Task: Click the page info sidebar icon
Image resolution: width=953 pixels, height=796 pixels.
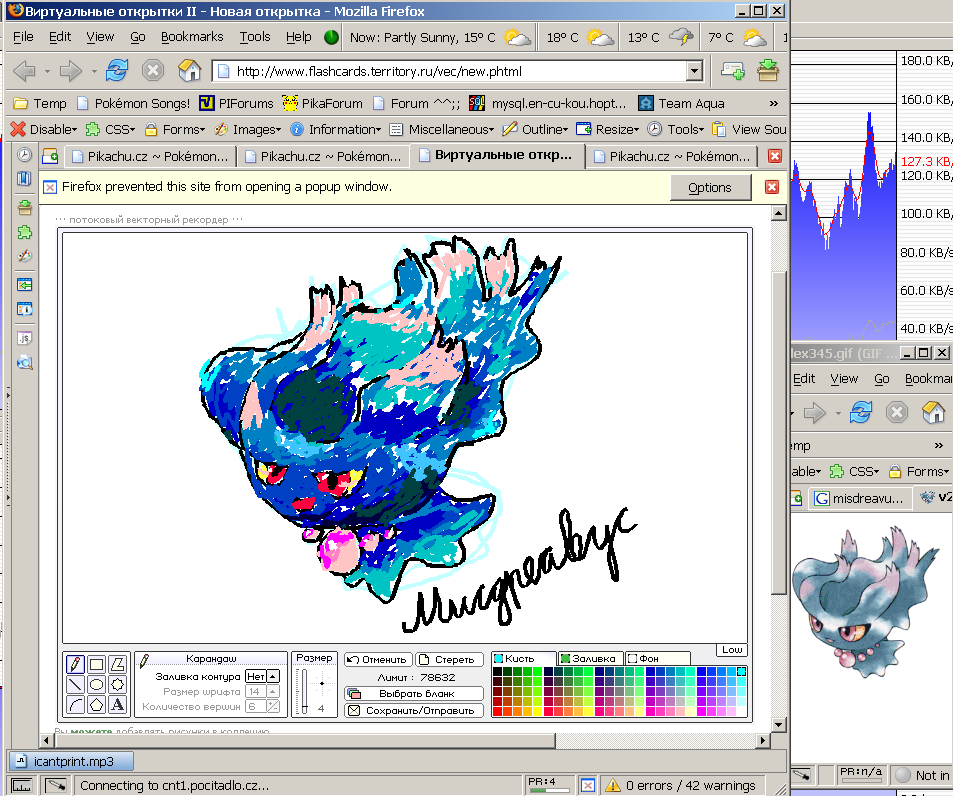Action: pos(24,309)
